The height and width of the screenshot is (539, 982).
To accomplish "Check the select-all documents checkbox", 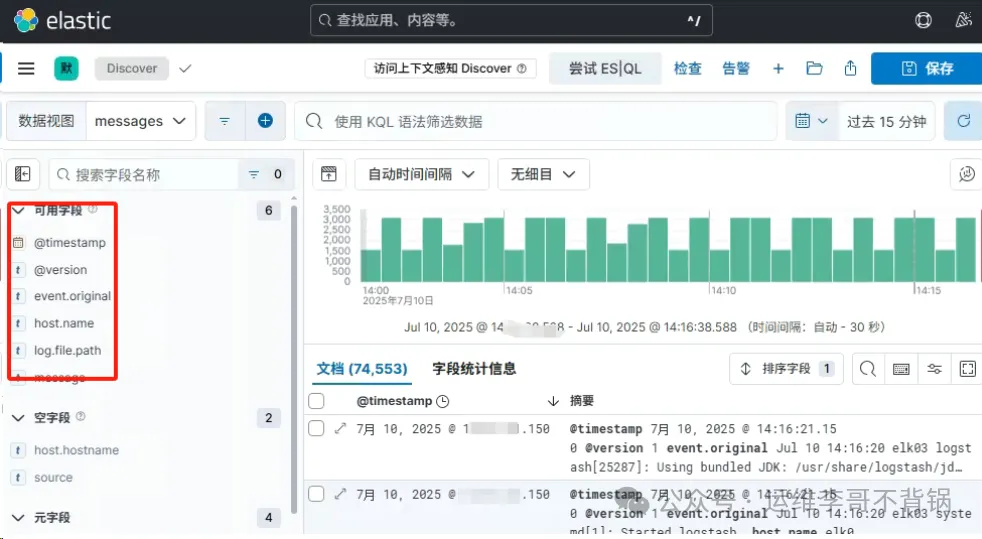I will tap(316, 401).
